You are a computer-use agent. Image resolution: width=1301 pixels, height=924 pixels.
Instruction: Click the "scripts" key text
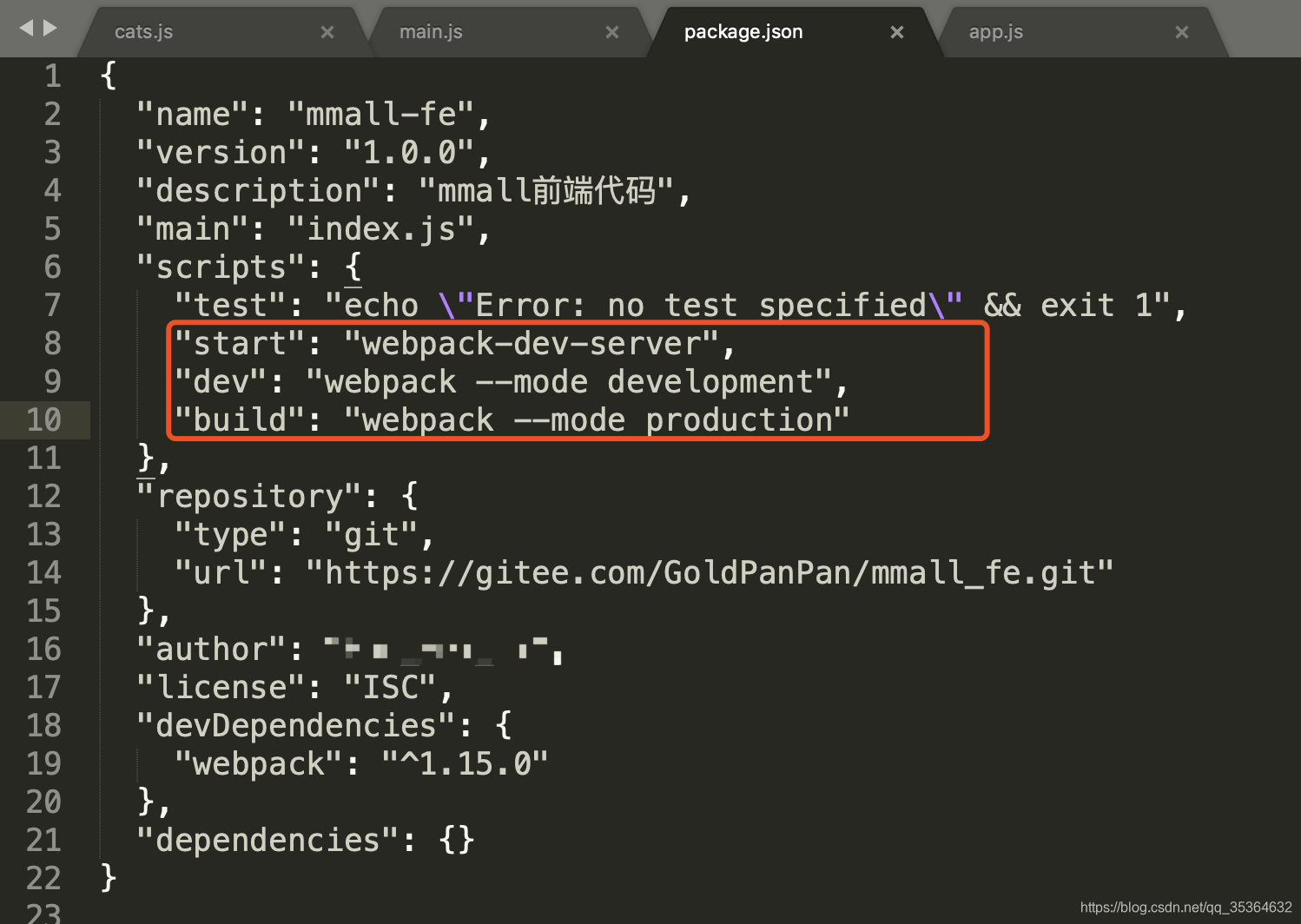(x=221, y=267)
